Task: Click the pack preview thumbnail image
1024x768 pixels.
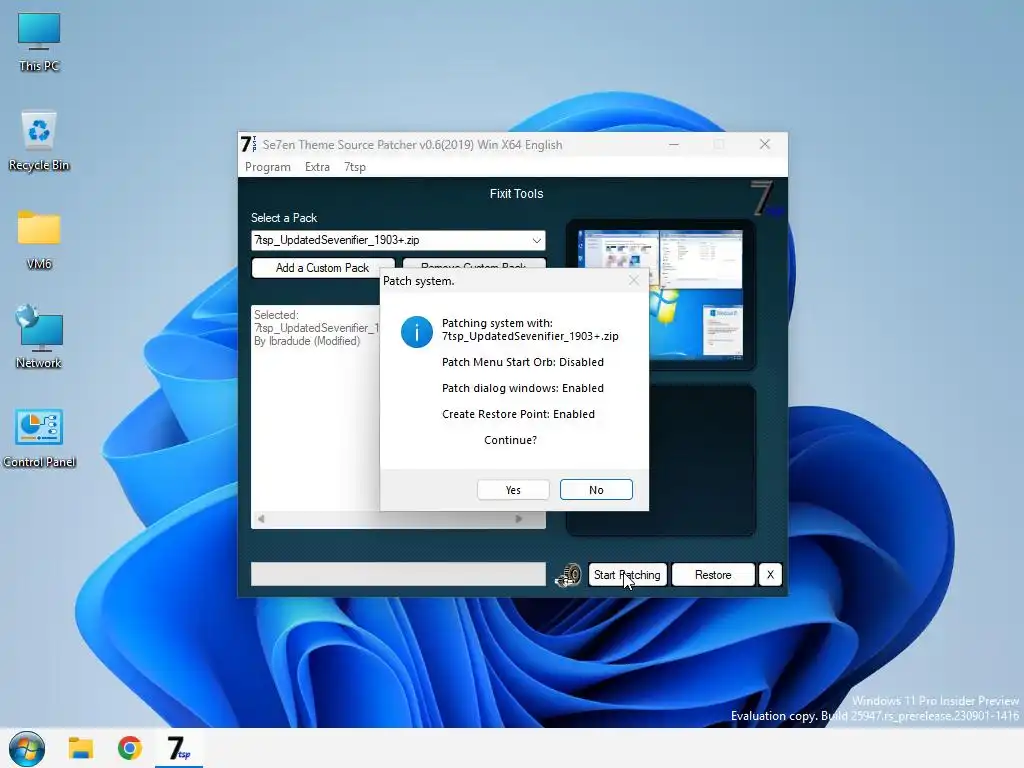Action: [660, 295]
